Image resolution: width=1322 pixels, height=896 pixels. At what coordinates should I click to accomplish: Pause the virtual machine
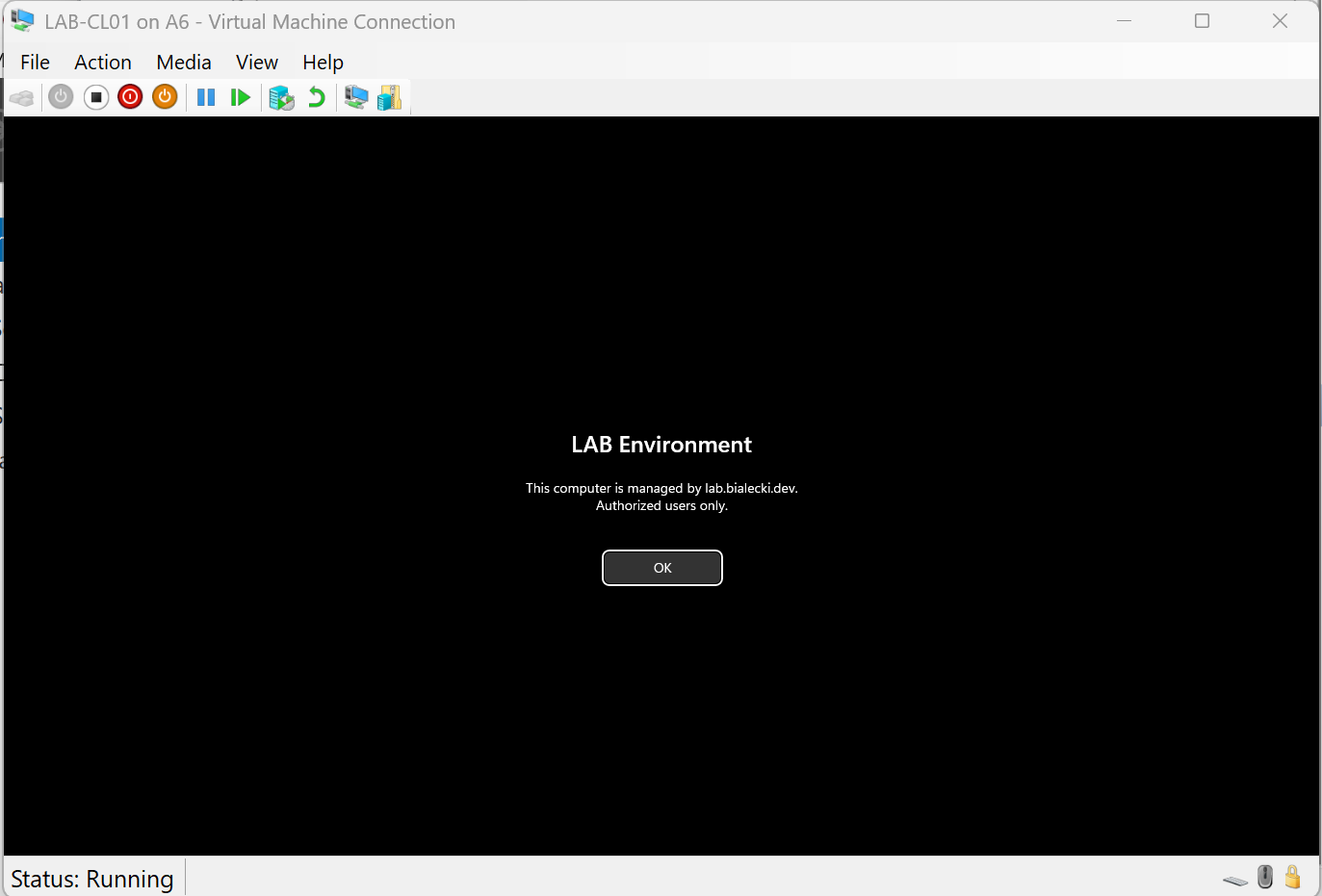206,97
